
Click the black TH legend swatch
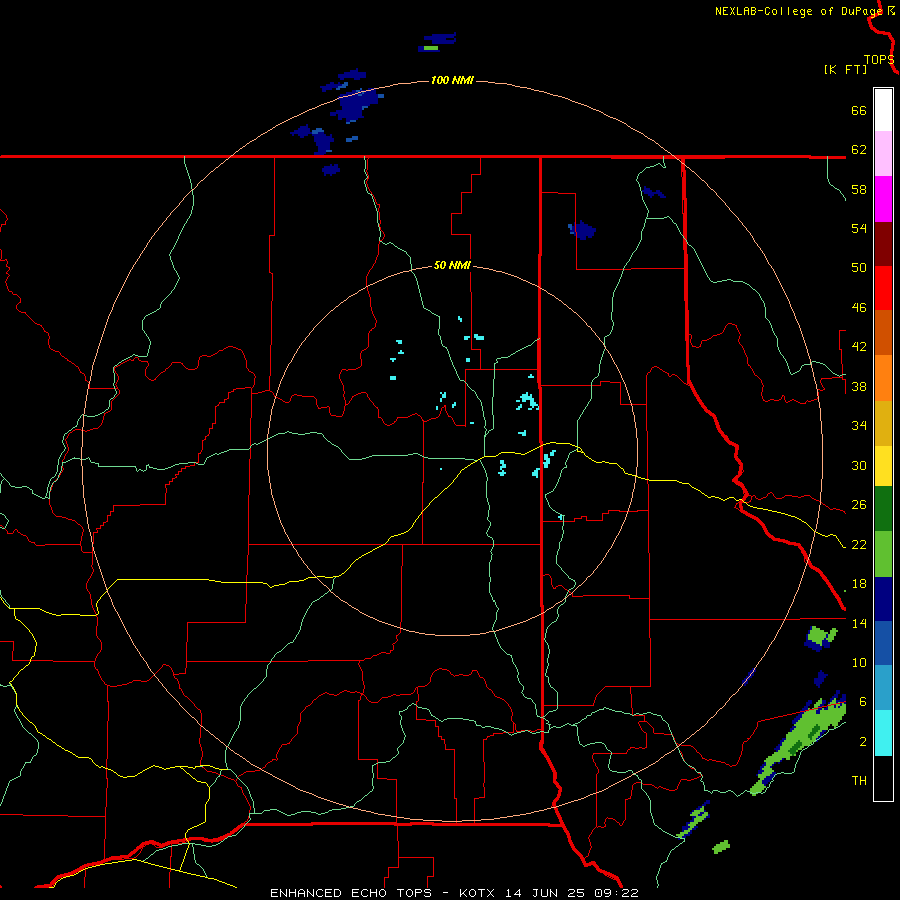[883, 778]
